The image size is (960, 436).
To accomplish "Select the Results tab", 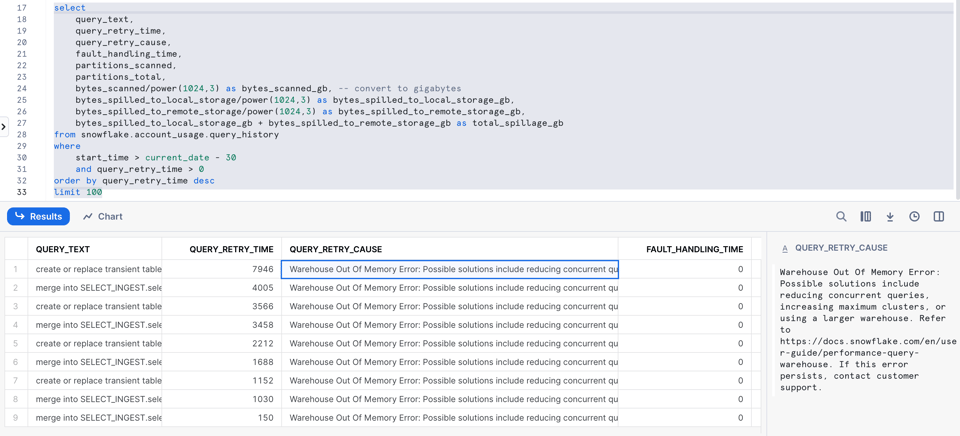I will [39, 217].
